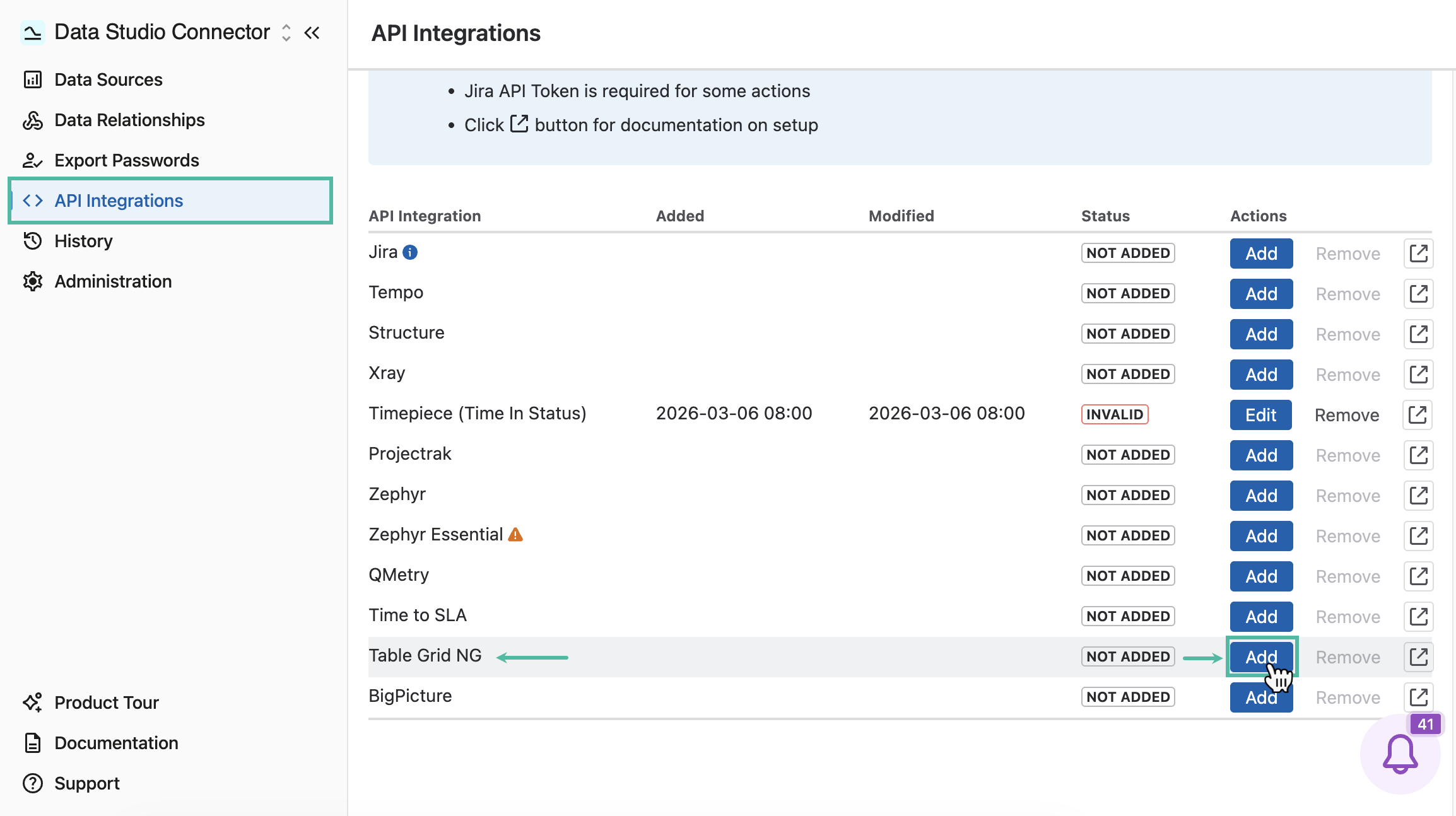Add the Time to SLA integration
This screenshot has height=816, width=1456.
pos(1261,617)
